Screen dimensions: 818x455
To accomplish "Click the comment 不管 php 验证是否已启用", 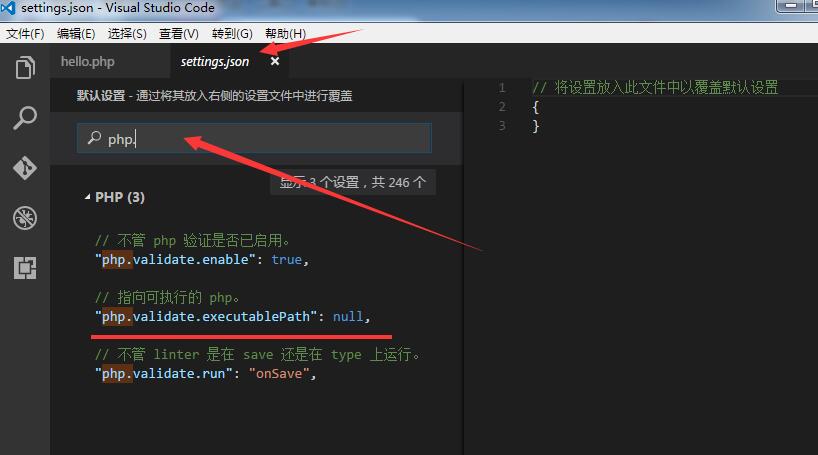I will pos(192,241).
